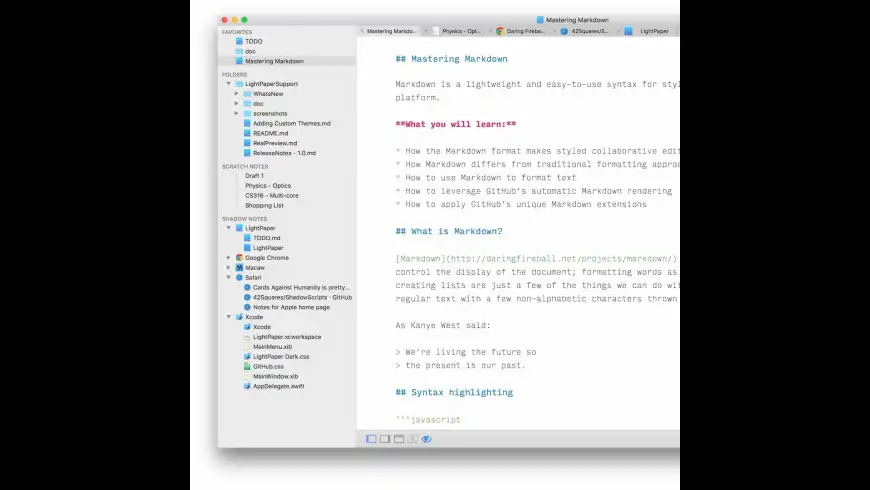Toggle the left sidebar layout button in bottom bar
This screenshot has height=490, width=870.
[x=371, y=439]
